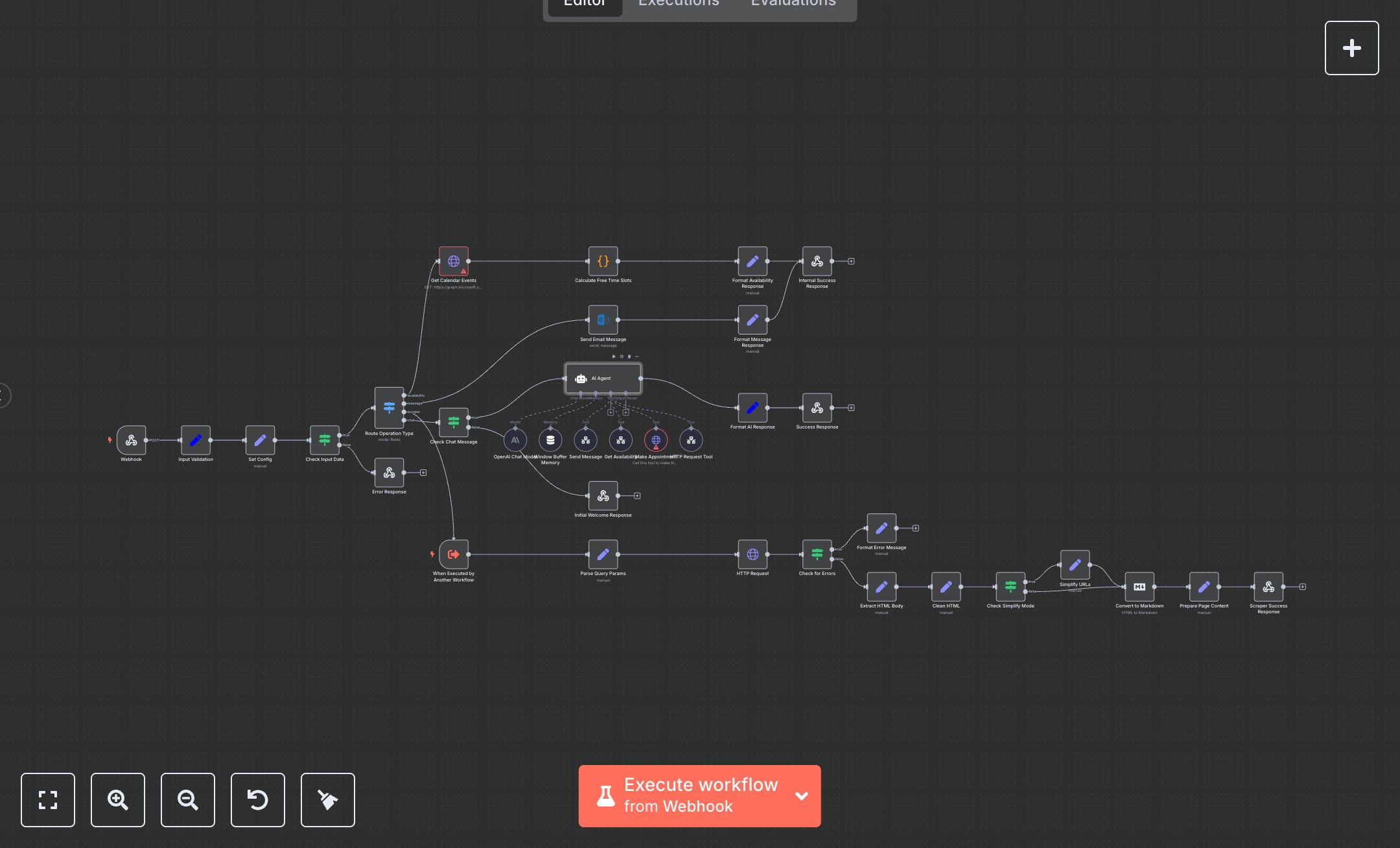Select the Convert to Markdown node
The width and height of the screenshot is (1400, 848).
[x=1139, y=587]
